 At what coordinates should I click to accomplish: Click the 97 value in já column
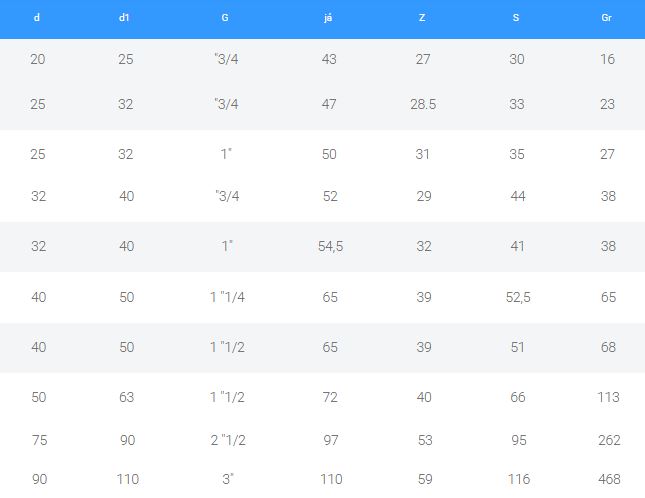(x=329, y=440)
